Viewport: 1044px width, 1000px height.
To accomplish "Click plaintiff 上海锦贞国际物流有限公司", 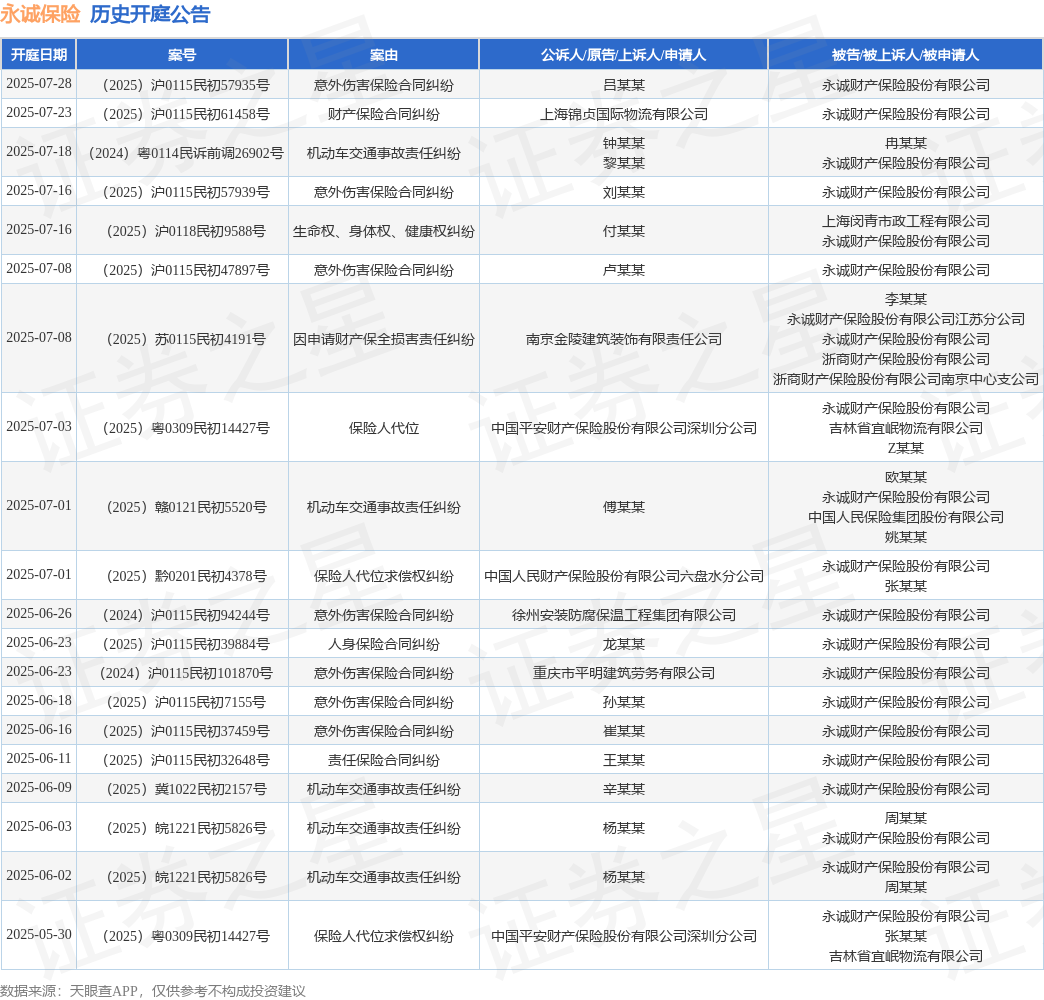I will tap(624, 115).
